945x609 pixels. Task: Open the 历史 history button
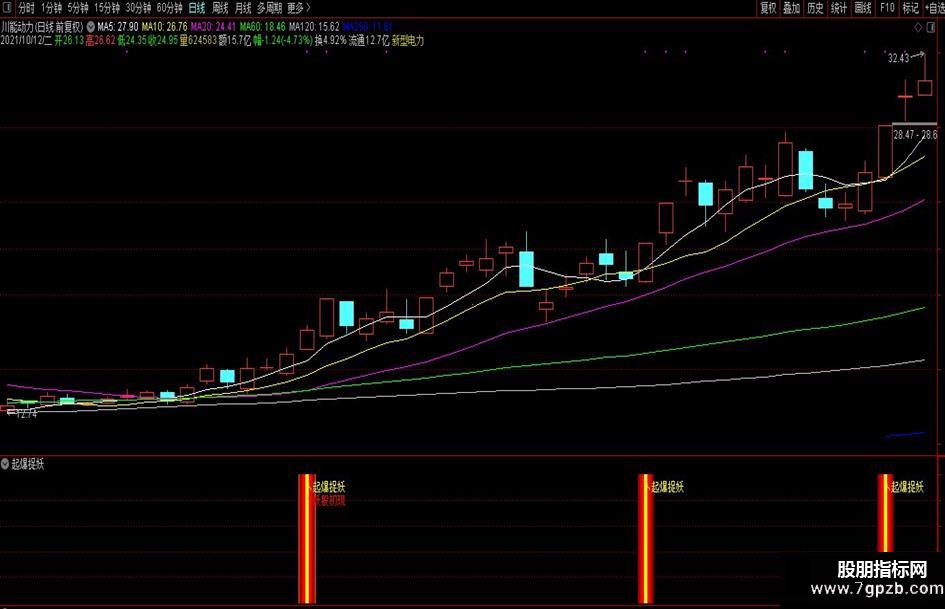pyautogui.click(x=815, y=8)
